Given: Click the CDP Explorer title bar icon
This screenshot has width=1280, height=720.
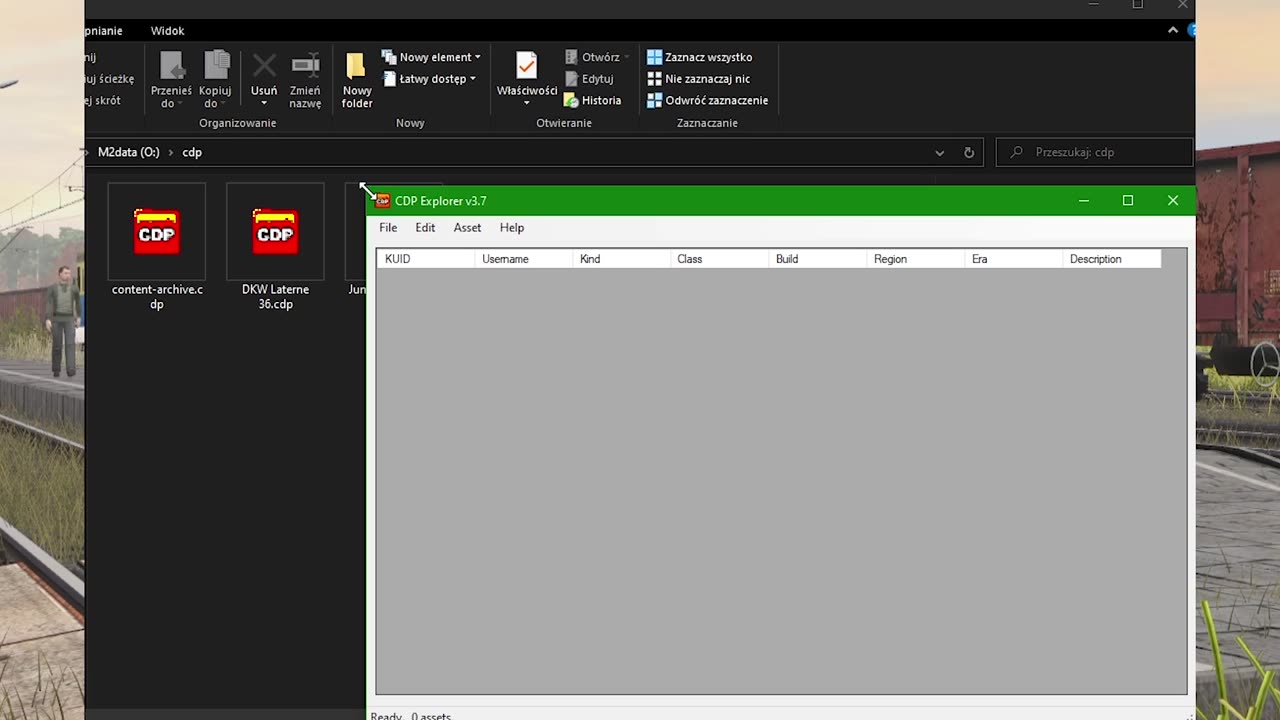Looking at the screenshot, I should pos(383,201).
